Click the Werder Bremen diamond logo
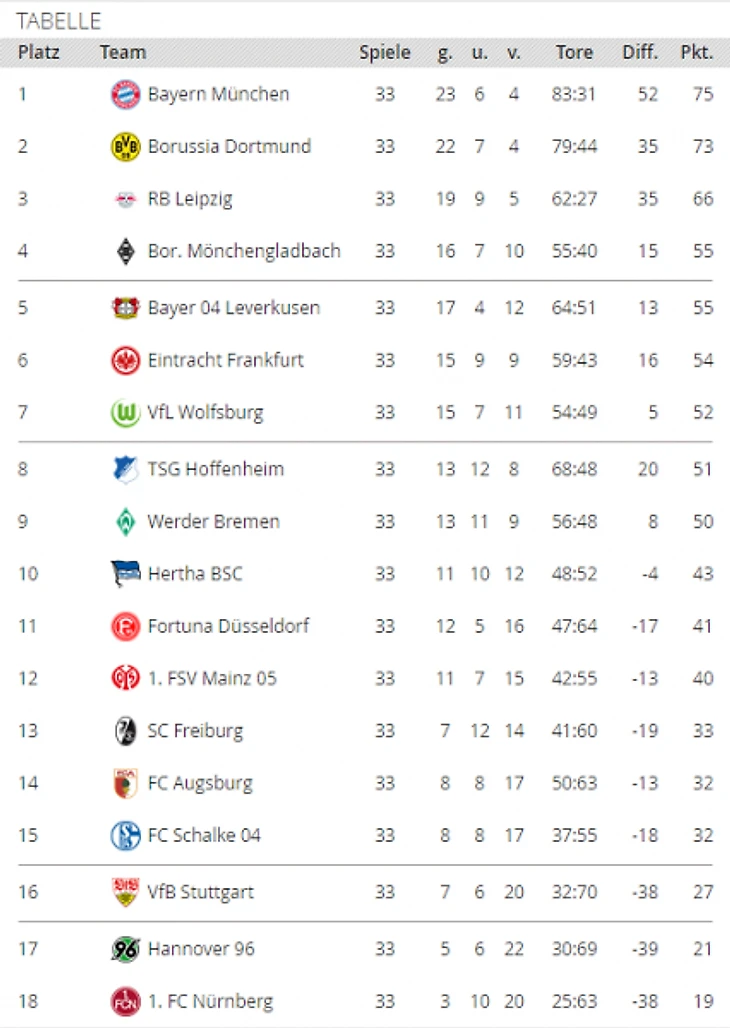This screenshot has height=1028, width=730. (x=125, y=522)
